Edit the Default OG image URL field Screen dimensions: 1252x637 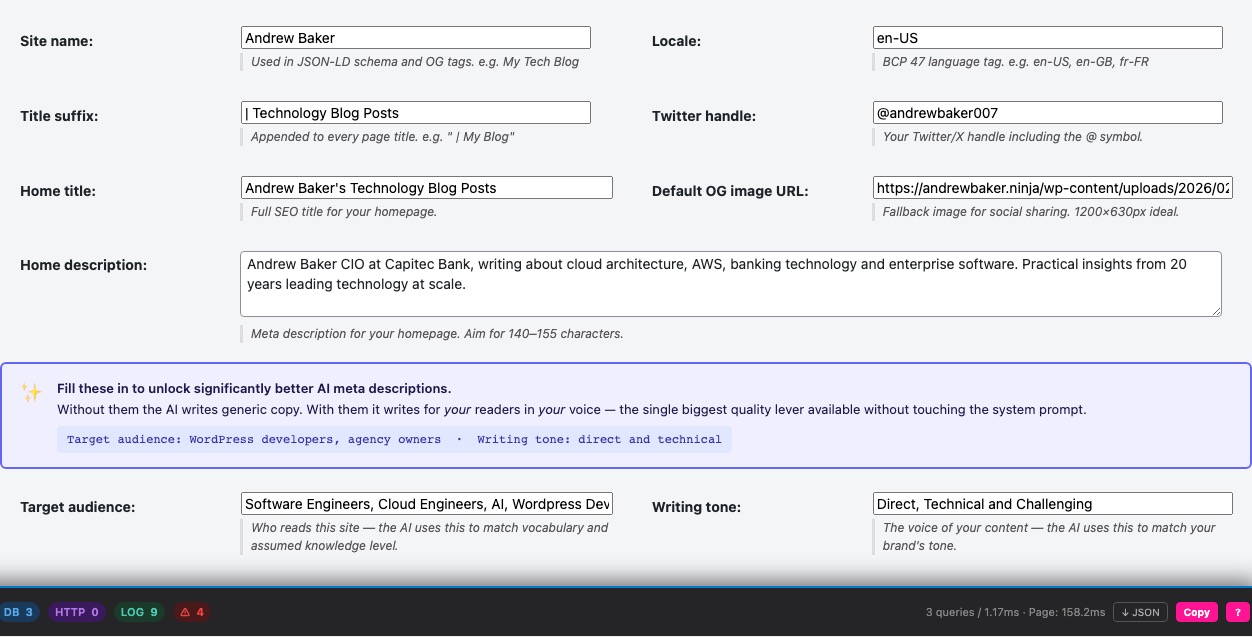pyautogui.click(x=1052, y=187)
